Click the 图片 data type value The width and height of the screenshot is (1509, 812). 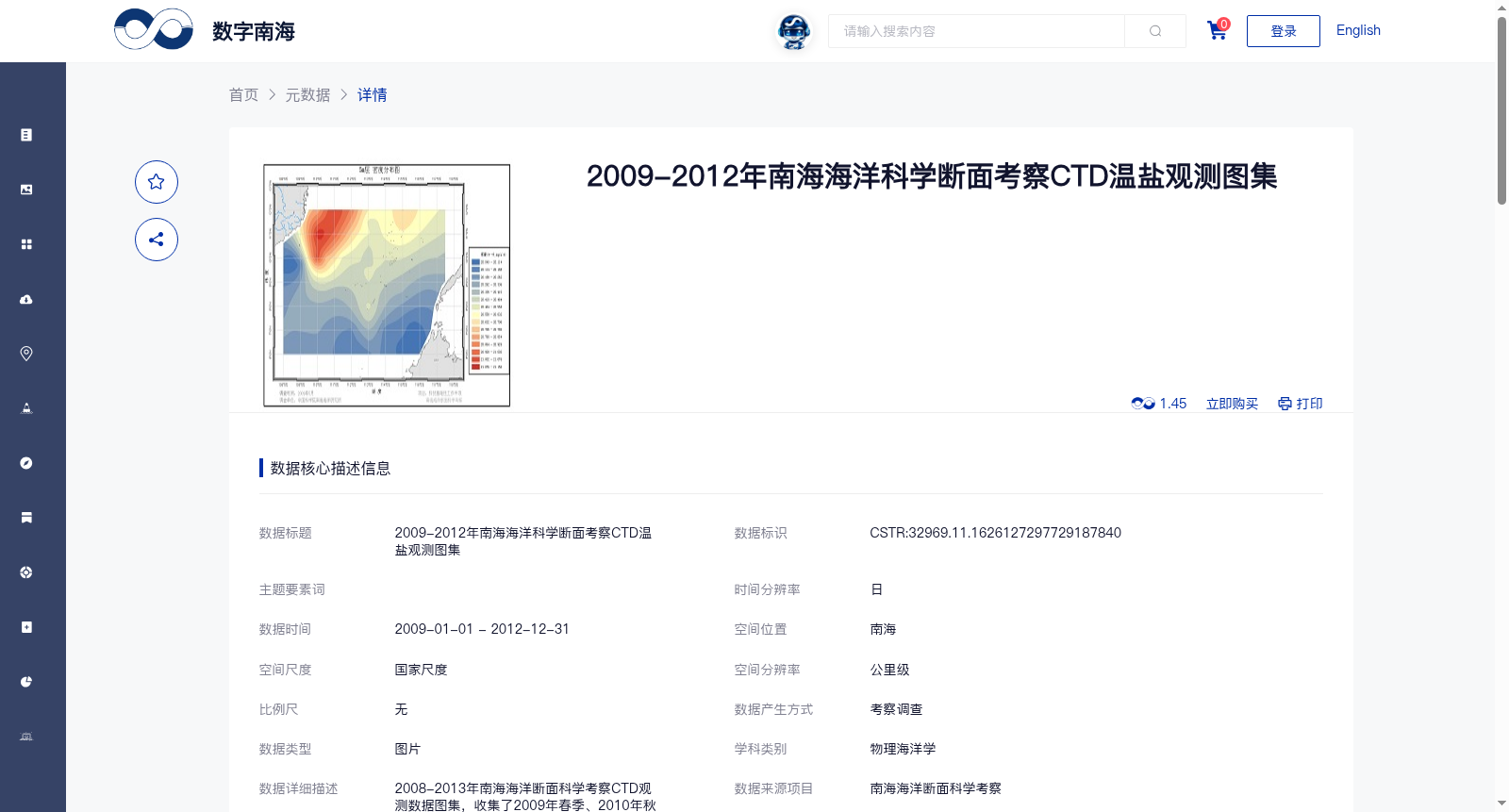tap(407, 749)
